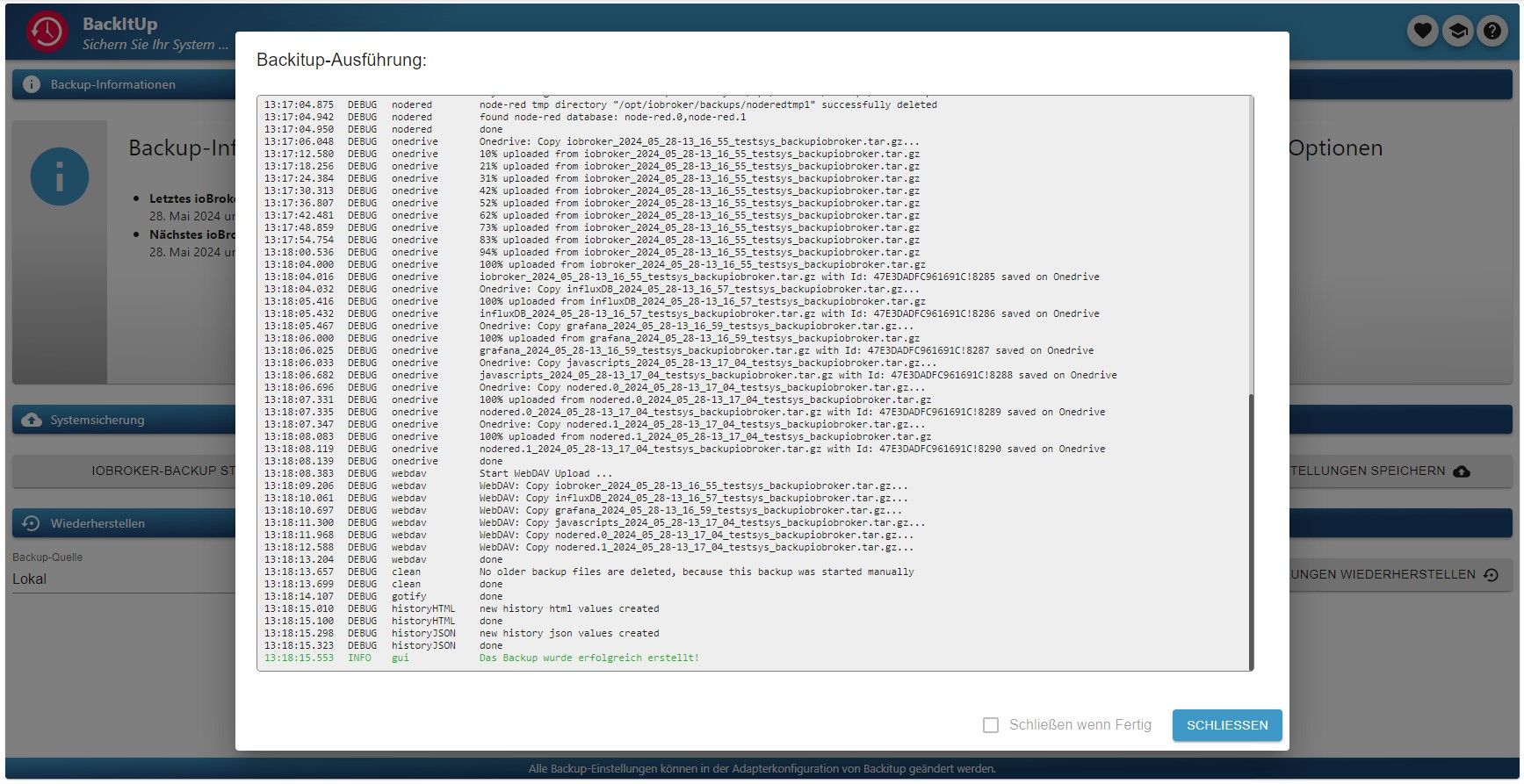Click the BackItUp clock logo
1524x784 pixels.
pos(47,32)
